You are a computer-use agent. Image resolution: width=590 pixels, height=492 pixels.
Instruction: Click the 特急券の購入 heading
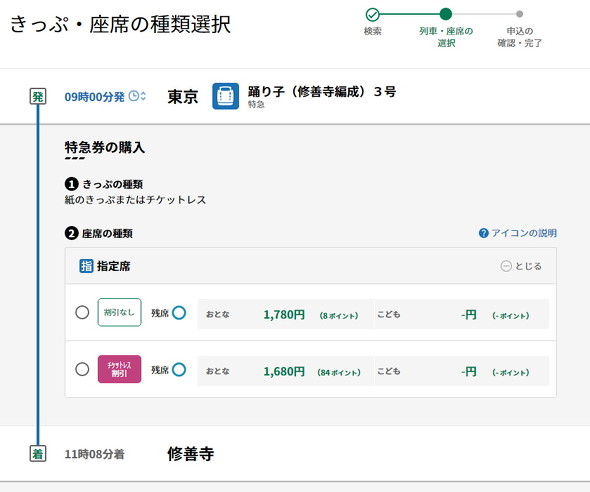(105, 147)
